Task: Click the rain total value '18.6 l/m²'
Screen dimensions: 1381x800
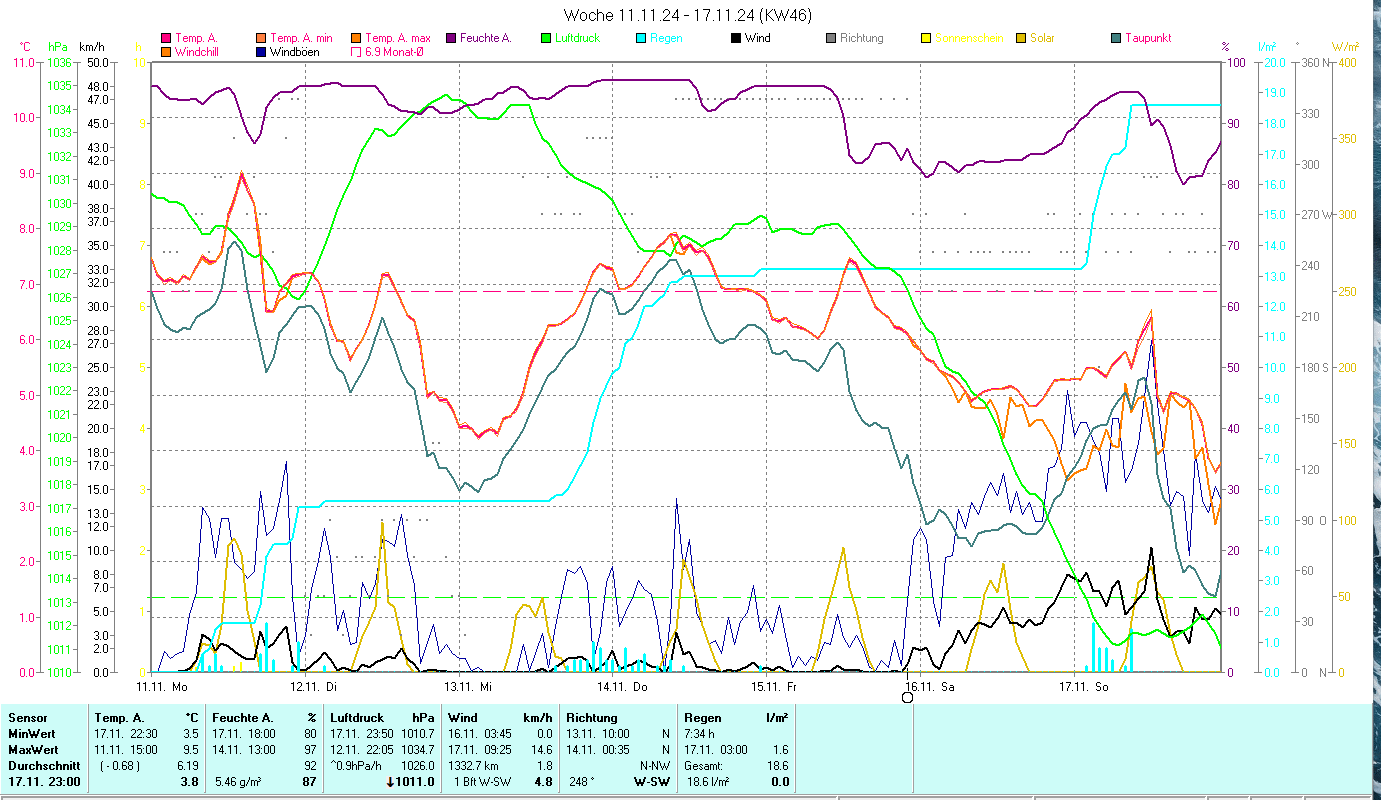Action: (x=707, y=782)
